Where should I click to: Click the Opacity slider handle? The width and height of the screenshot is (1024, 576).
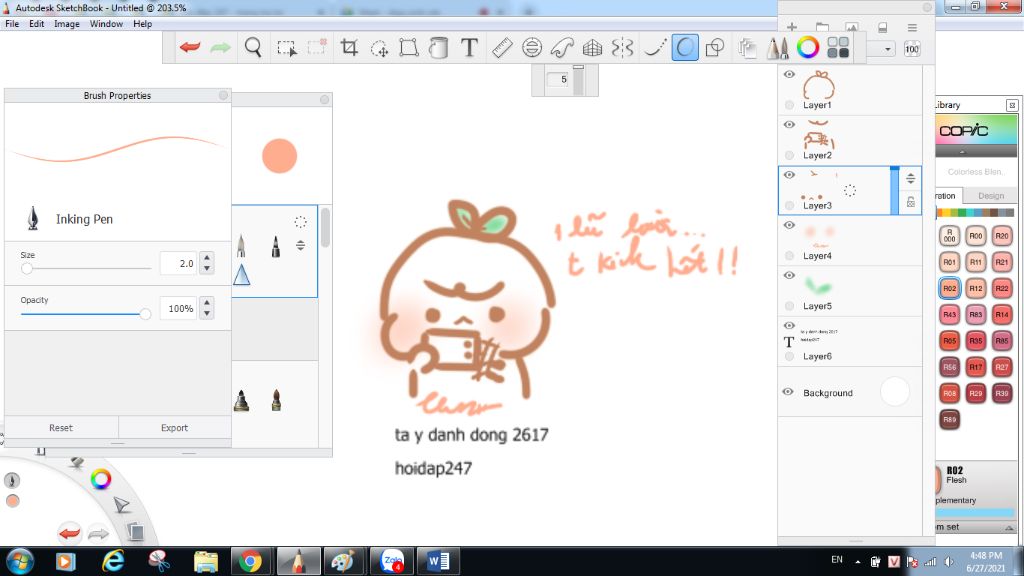(x=145, y=314)
